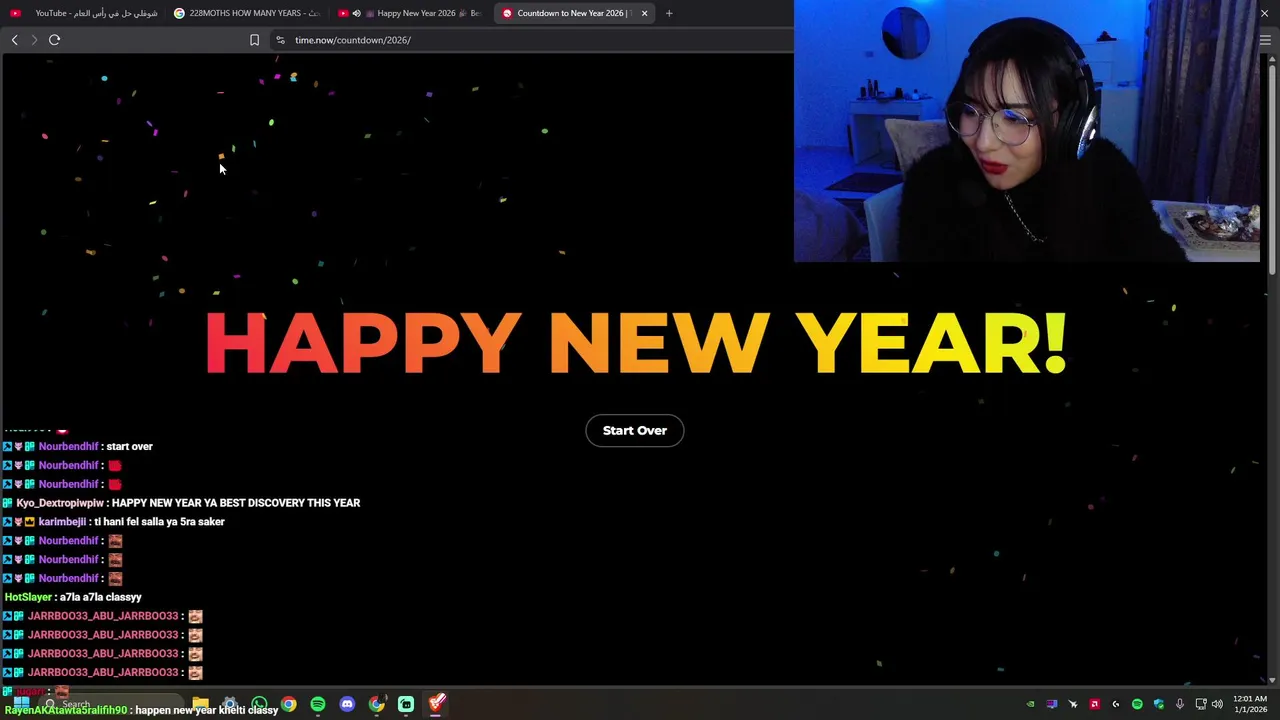The width and height of the screenshot is (1280, 720).
Task: Open site information icon beside the URL
Action: pyautogui.click(x=281, y=40)
